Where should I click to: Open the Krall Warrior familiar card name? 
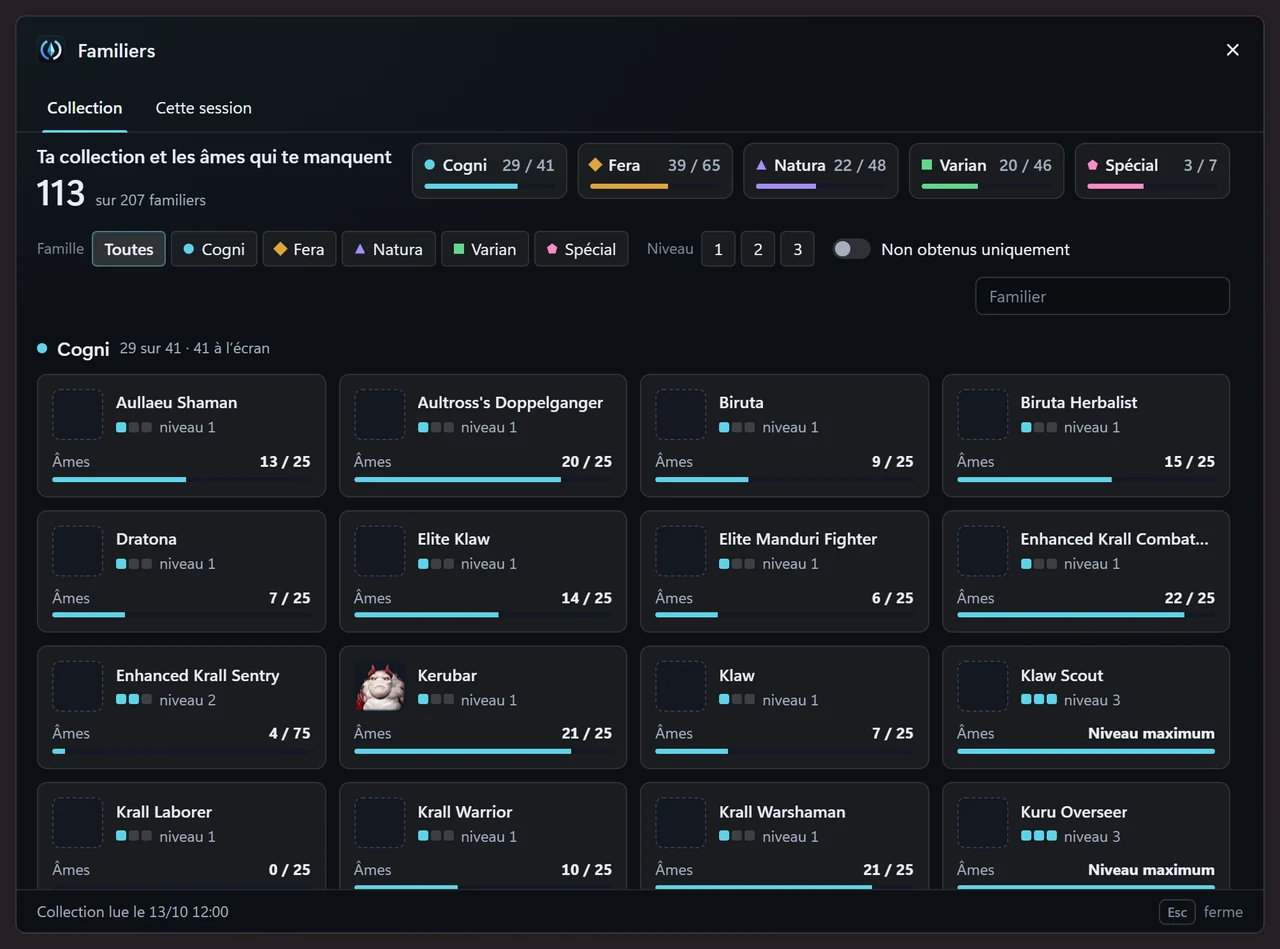pos(465,812)
